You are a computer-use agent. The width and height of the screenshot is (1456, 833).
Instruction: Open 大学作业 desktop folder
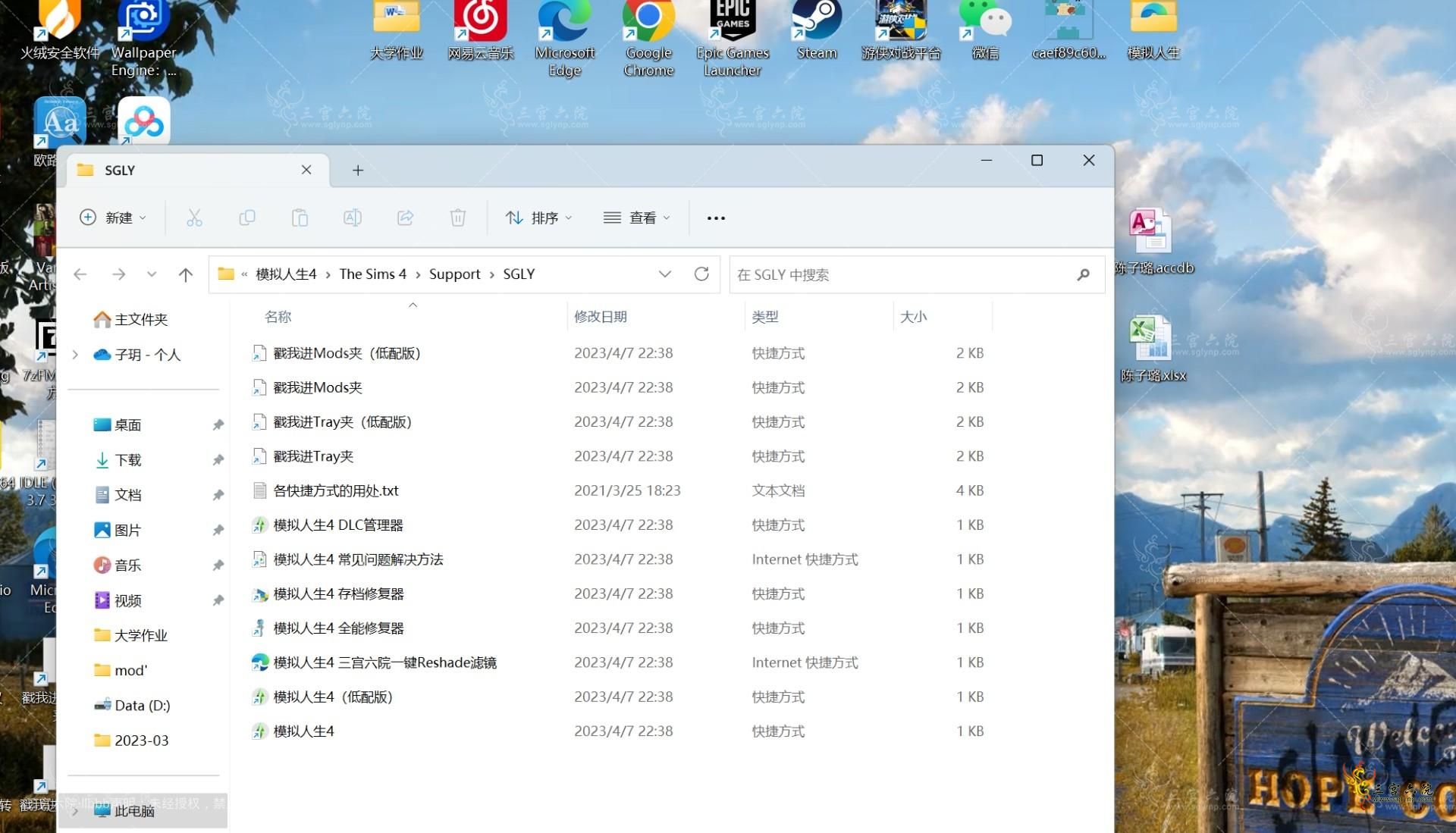(x=397, y=30)
